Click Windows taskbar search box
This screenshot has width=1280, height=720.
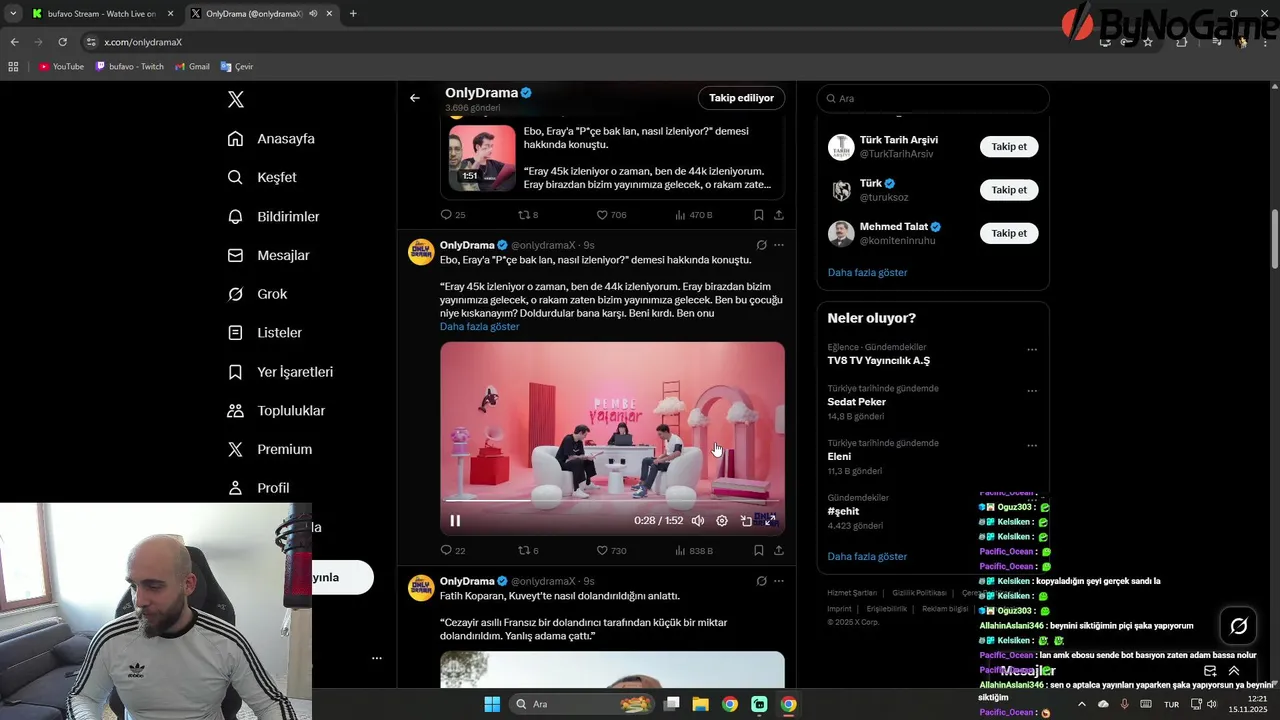coord(583,704)
